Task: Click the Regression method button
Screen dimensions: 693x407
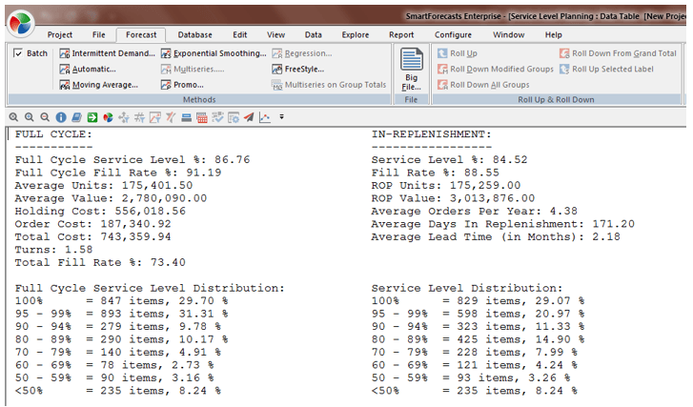Action: 302,53
